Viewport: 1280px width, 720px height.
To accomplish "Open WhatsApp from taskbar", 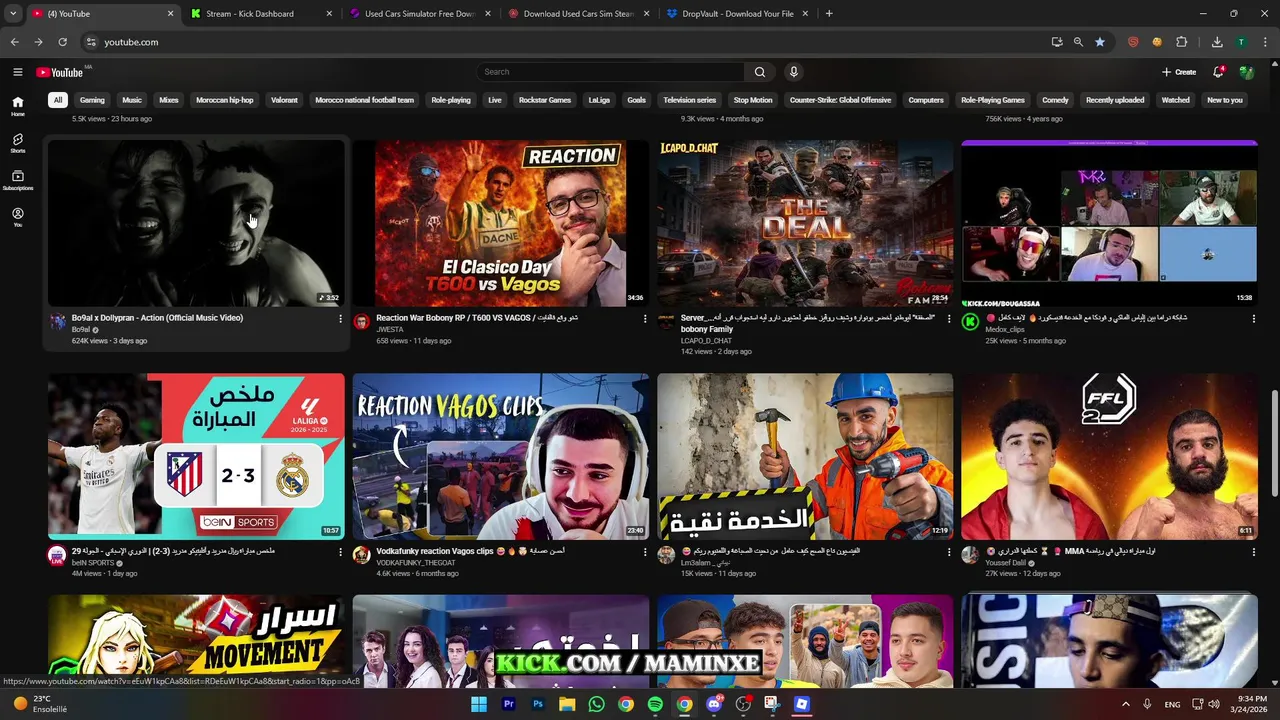I will click(596, 704).
